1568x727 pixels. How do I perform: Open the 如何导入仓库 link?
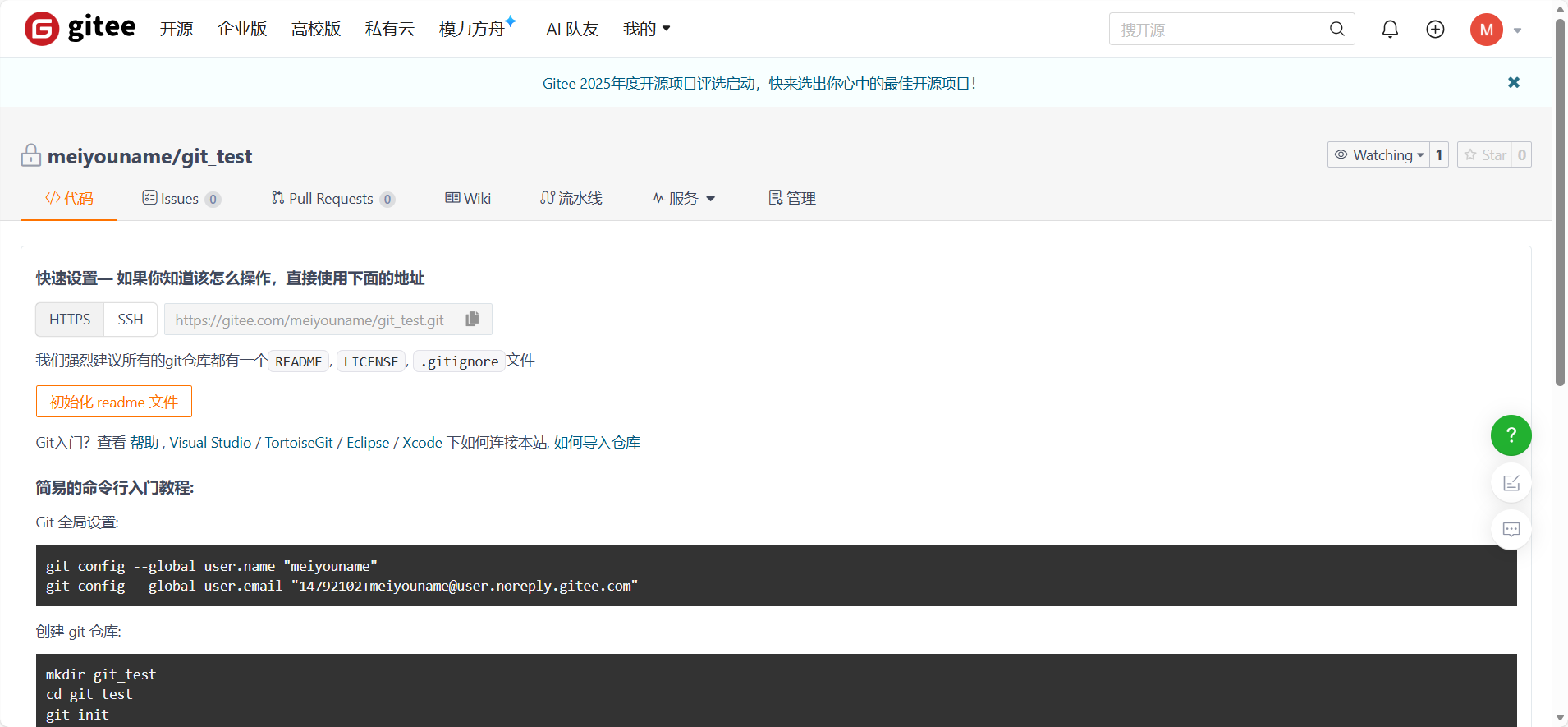click(597, 442)
